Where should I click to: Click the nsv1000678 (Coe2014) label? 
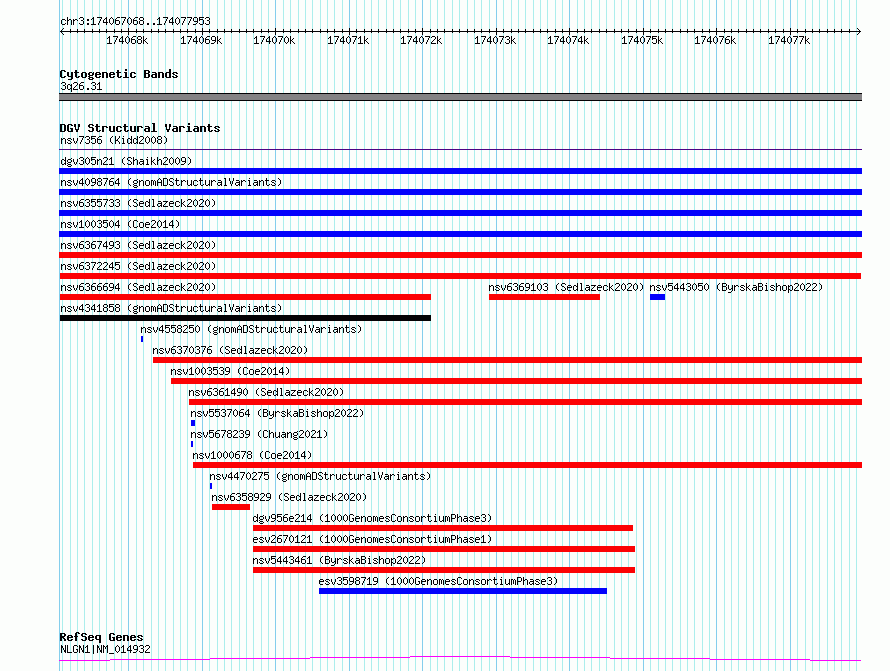pos(252,455)
